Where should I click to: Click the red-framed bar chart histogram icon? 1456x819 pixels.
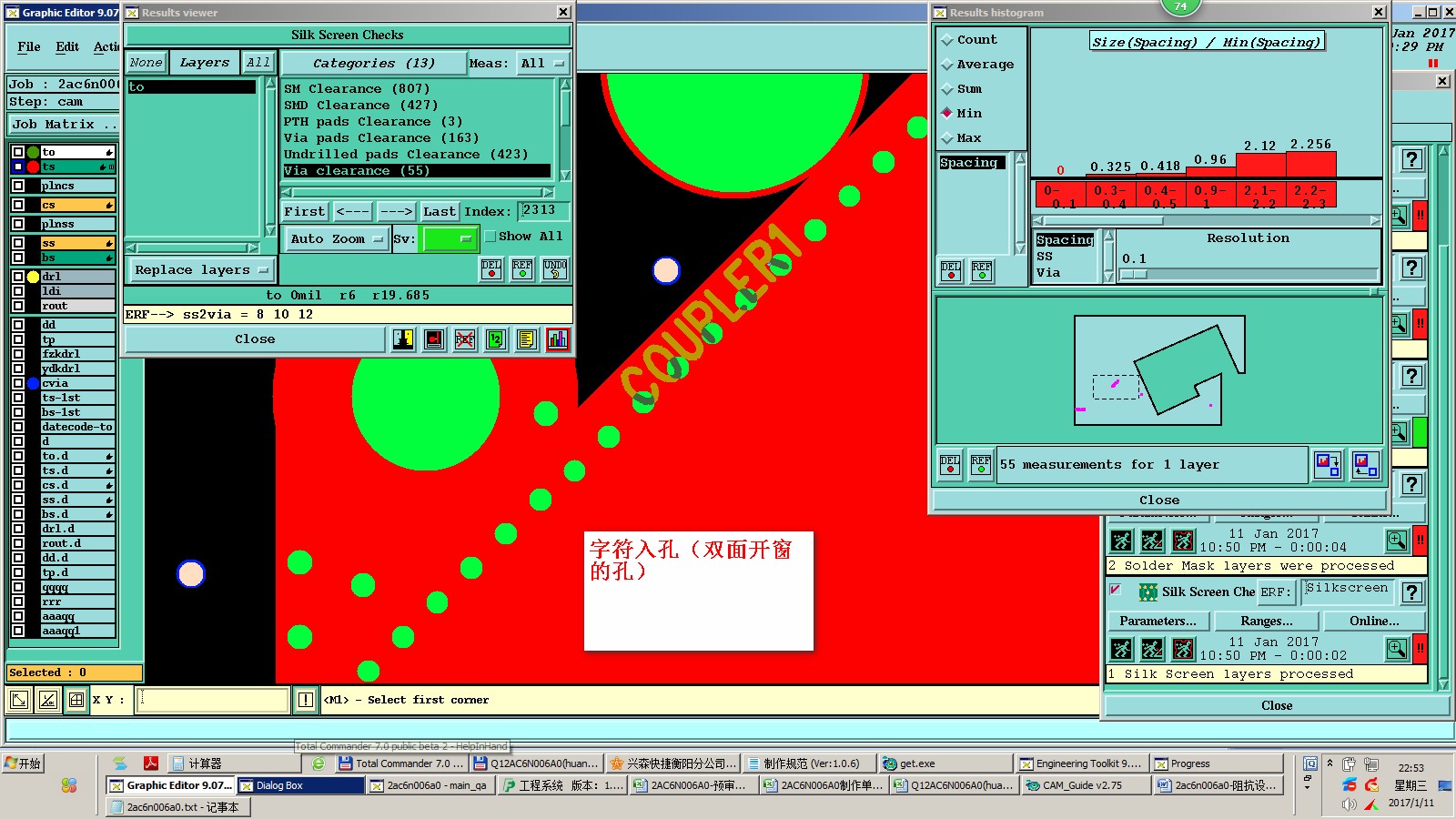558,339
